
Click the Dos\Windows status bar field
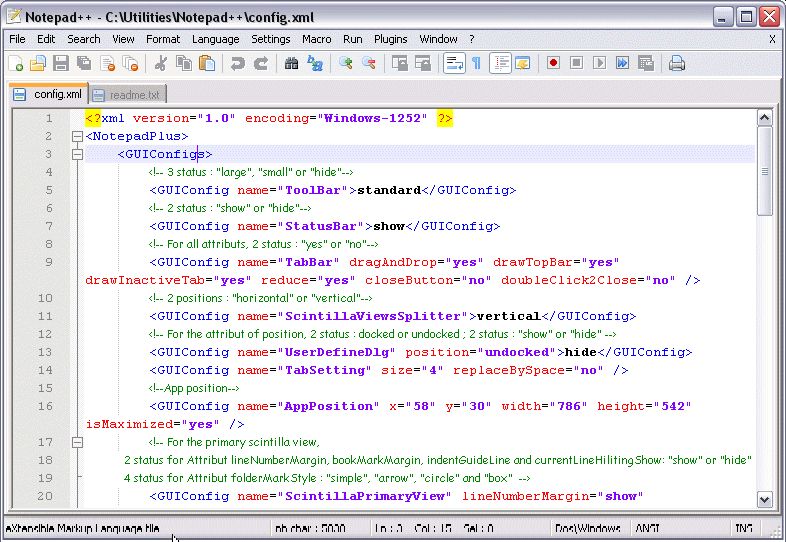pyautogui.click(x=587, y=528)
